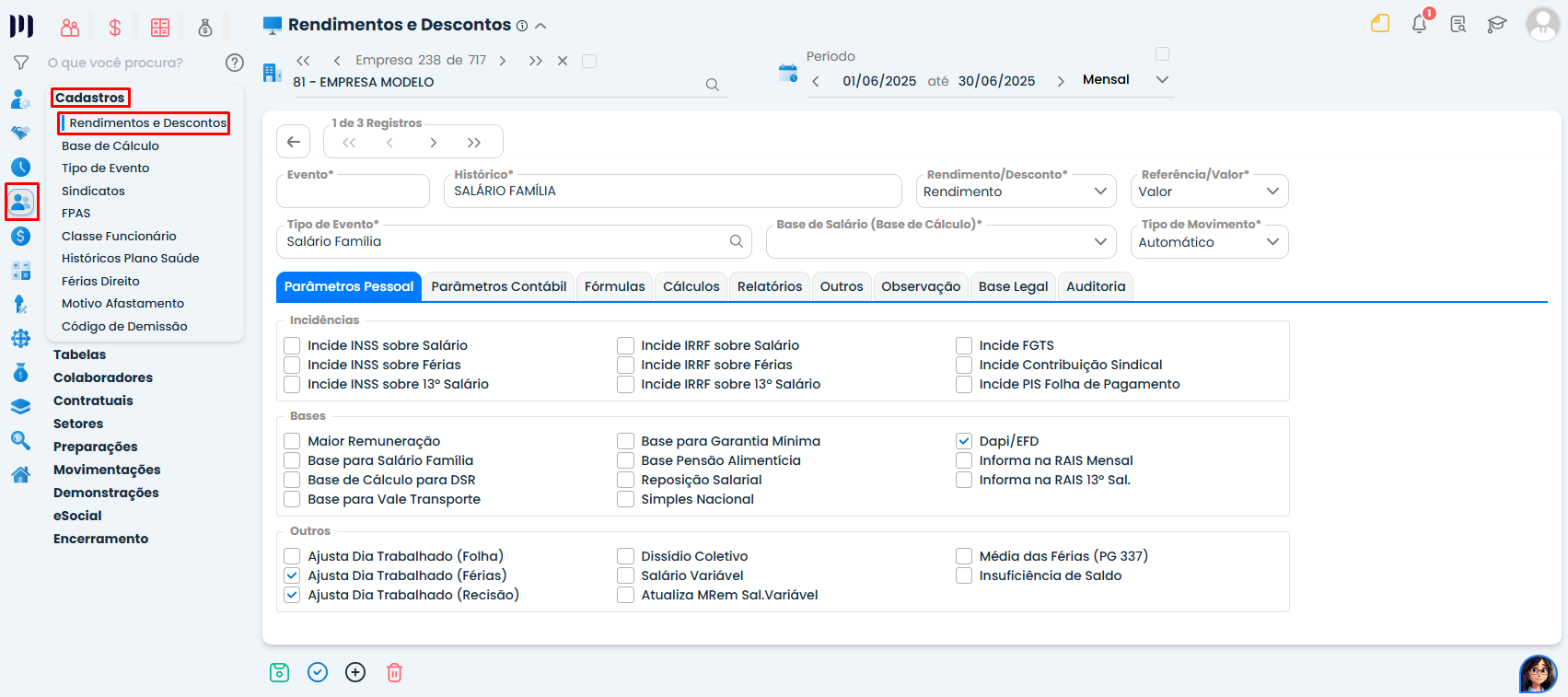Open the Mensal period dropdown
The image size is (1568, 697).
1125,80
